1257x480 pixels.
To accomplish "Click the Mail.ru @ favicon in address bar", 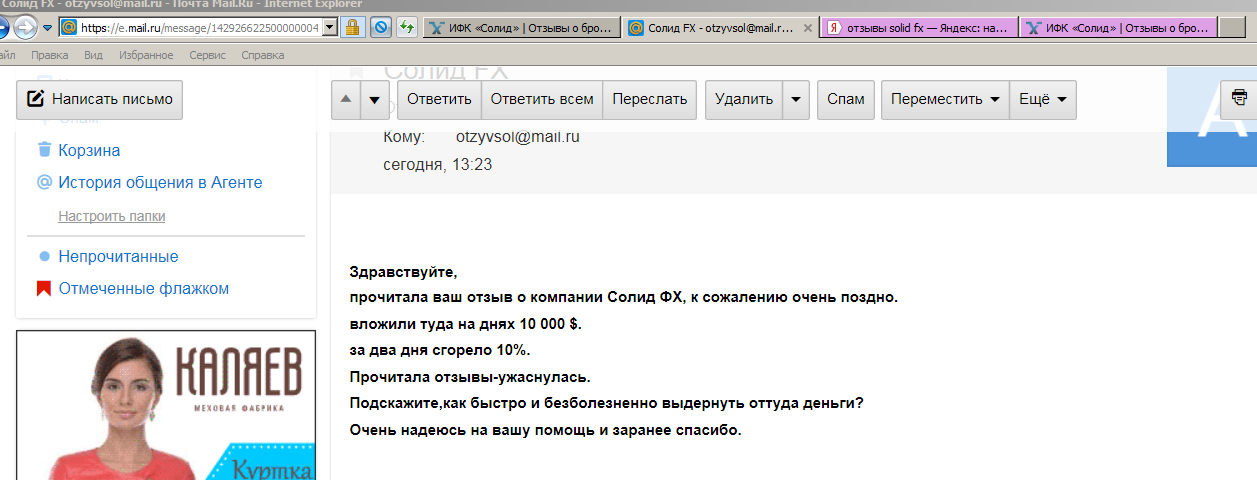I will click(x=69, y=28).
